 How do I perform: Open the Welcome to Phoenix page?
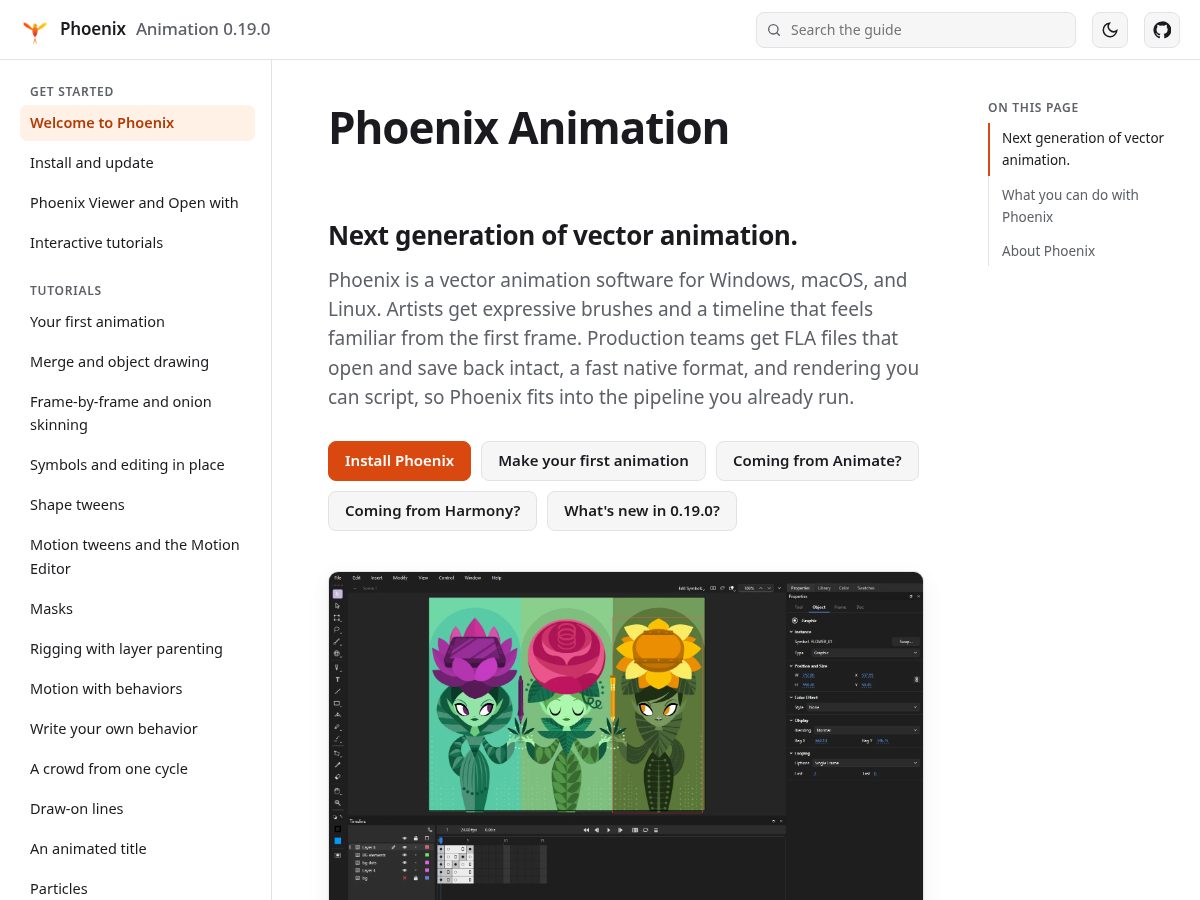coord(137,123)
